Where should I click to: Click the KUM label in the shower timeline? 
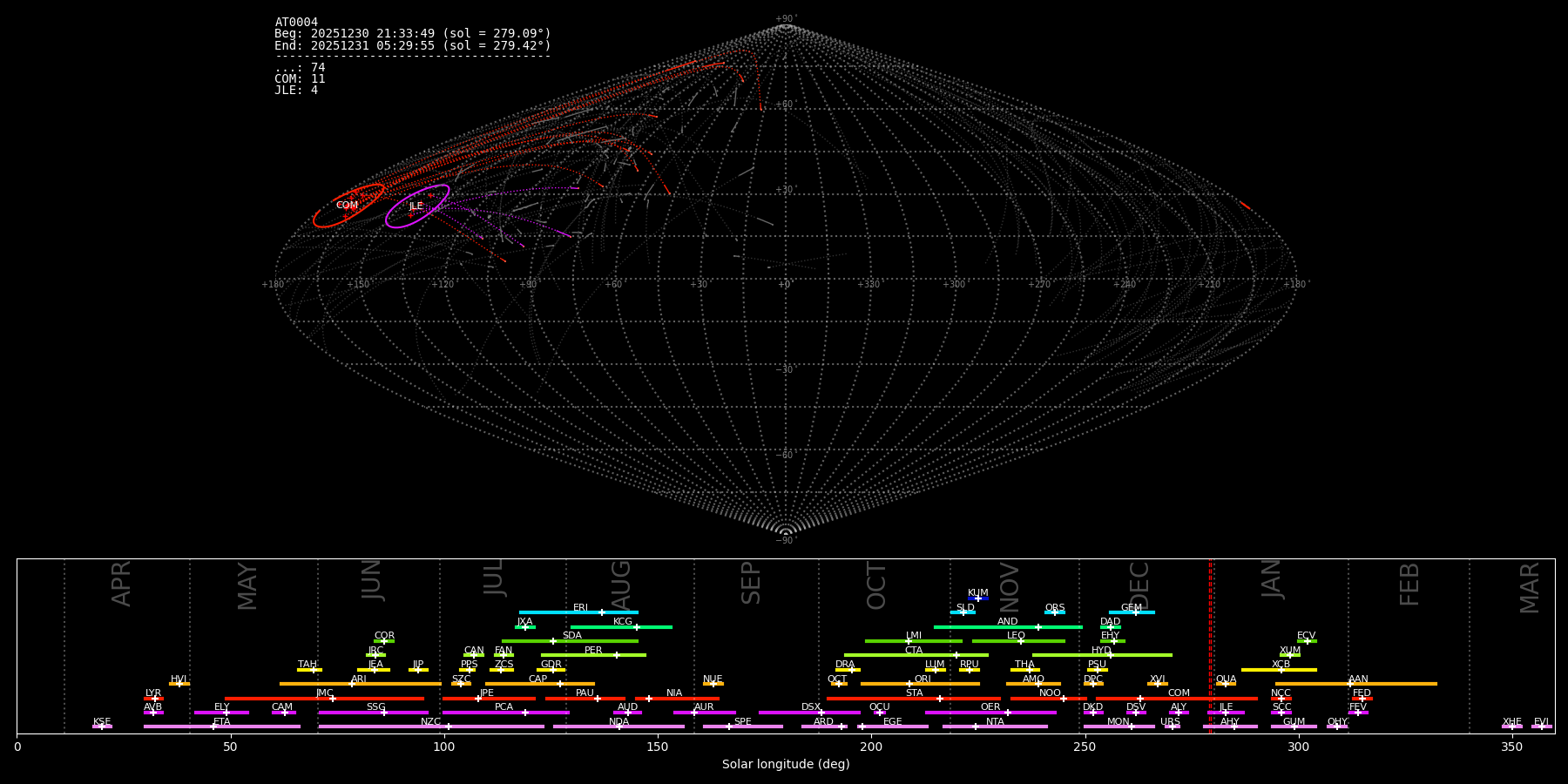pos(978,593)
